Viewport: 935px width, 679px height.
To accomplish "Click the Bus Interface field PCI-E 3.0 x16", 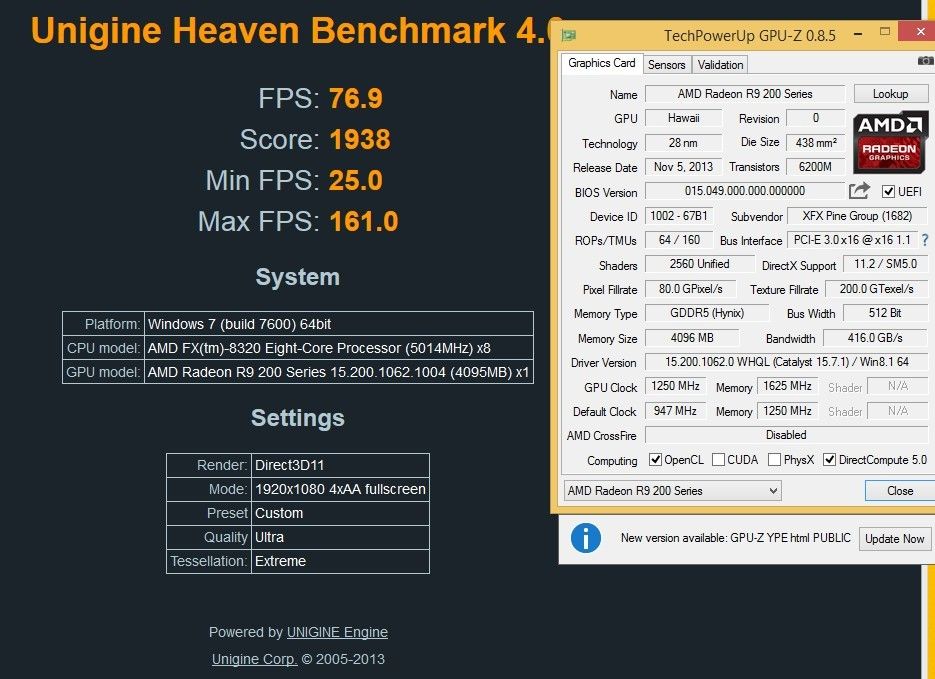I will (853, 240).
